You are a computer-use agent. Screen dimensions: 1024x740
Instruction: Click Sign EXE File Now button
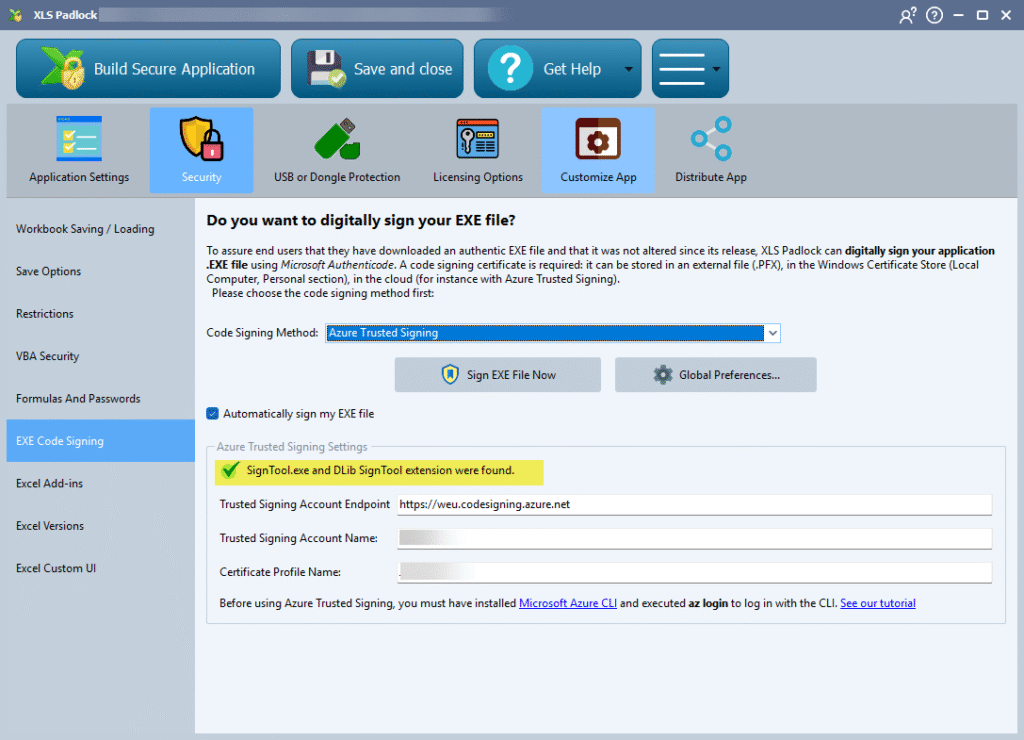pos(498,375)
